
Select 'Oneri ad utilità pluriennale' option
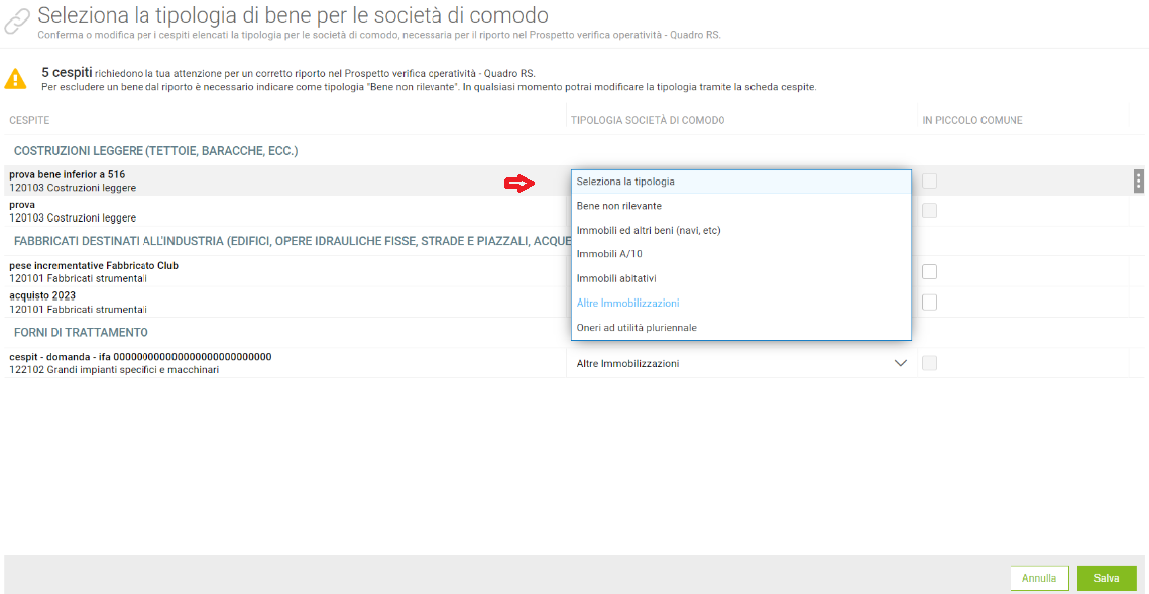741,327
